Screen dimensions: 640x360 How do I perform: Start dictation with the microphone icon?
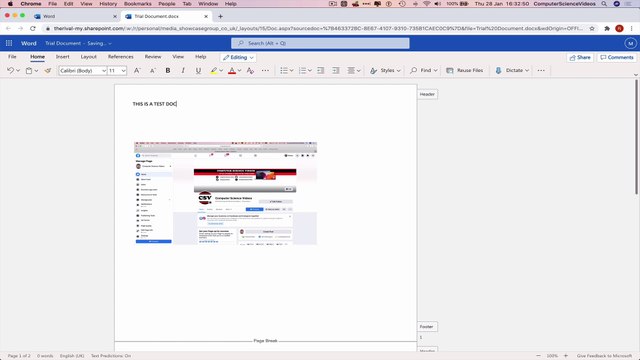[x=498, y=71]
